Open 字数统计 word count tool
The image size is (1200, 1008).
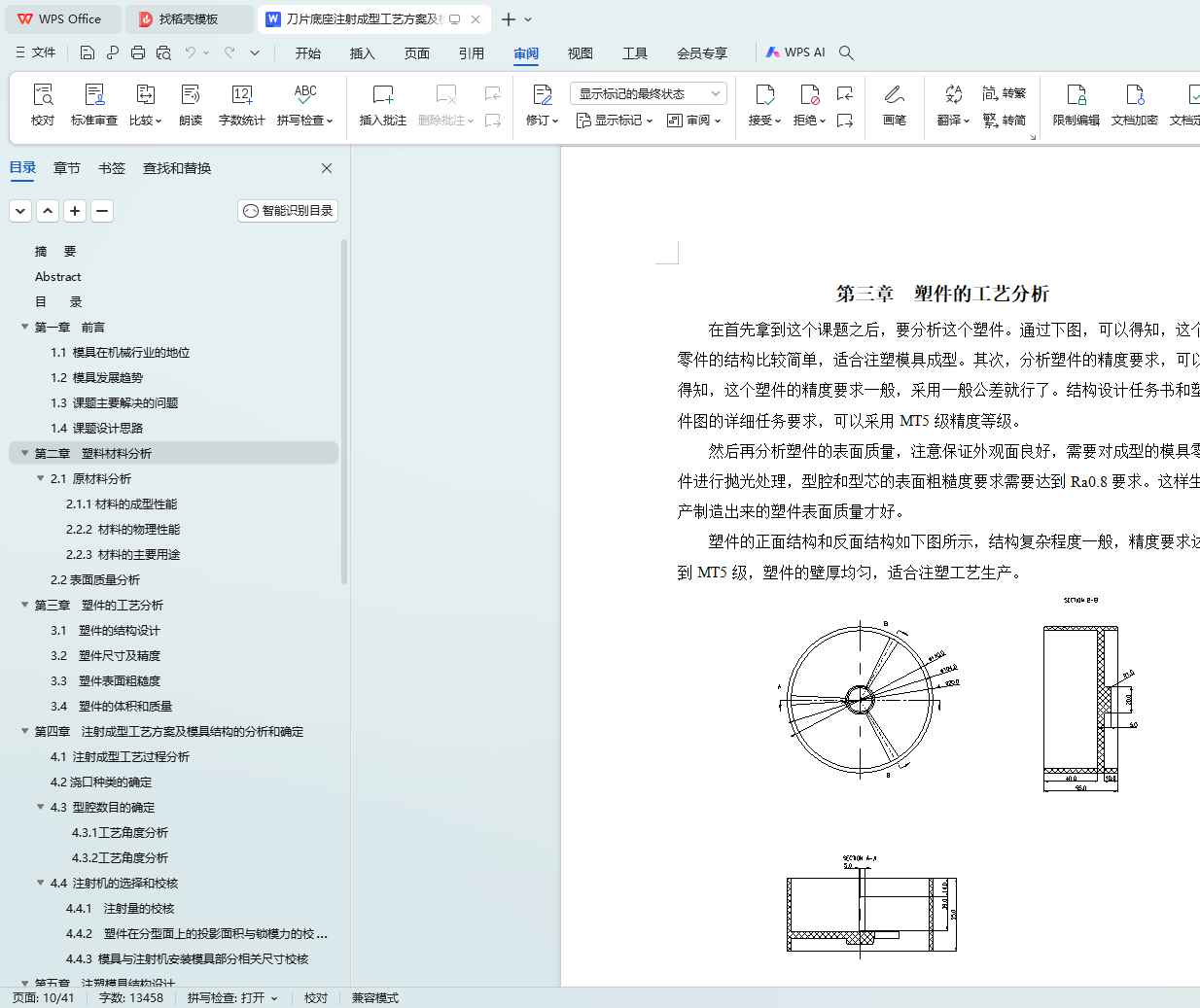[x=241, y=104]
